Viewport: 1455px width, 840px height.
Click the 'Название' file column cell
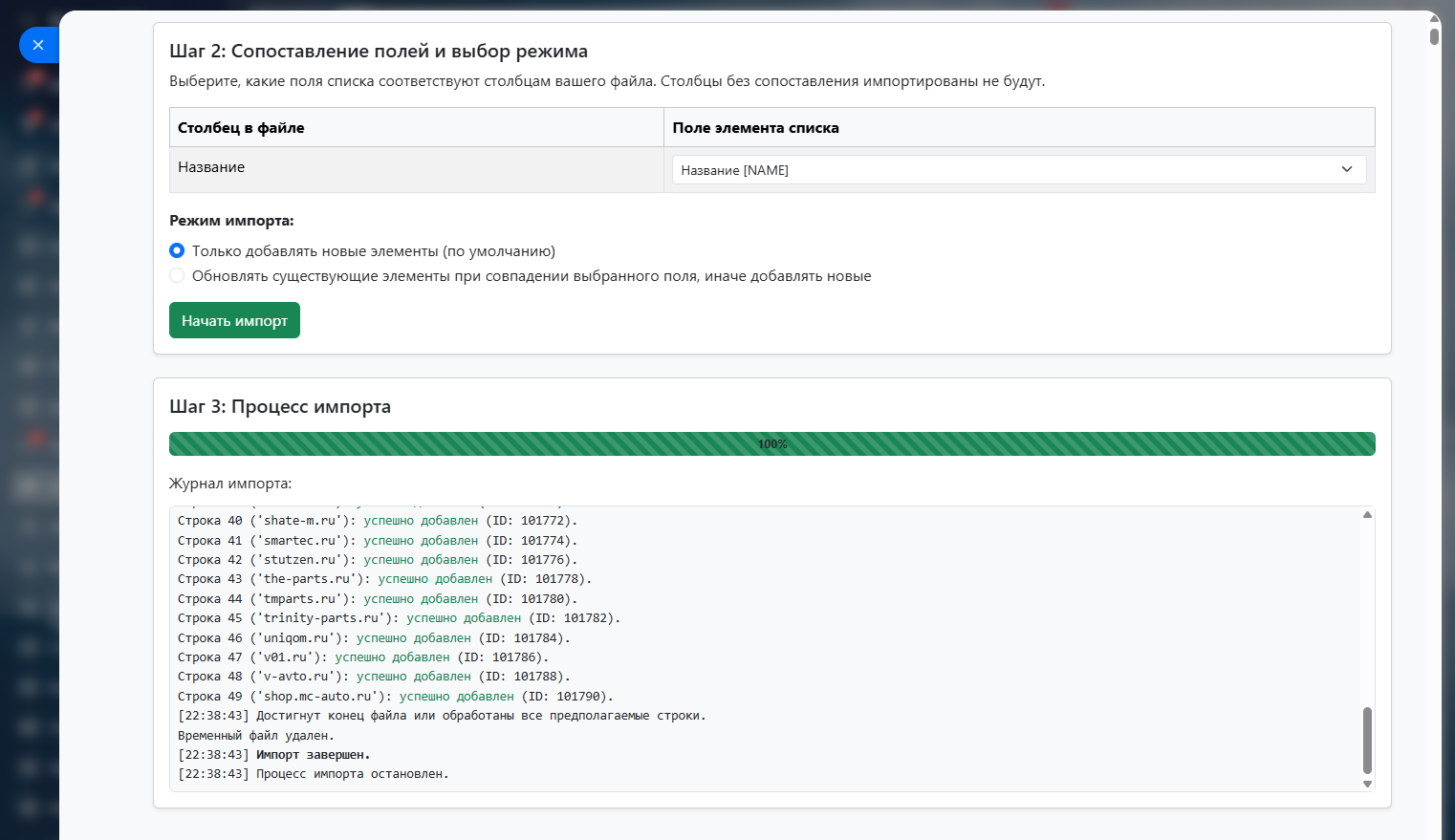[x=211, y=167]
